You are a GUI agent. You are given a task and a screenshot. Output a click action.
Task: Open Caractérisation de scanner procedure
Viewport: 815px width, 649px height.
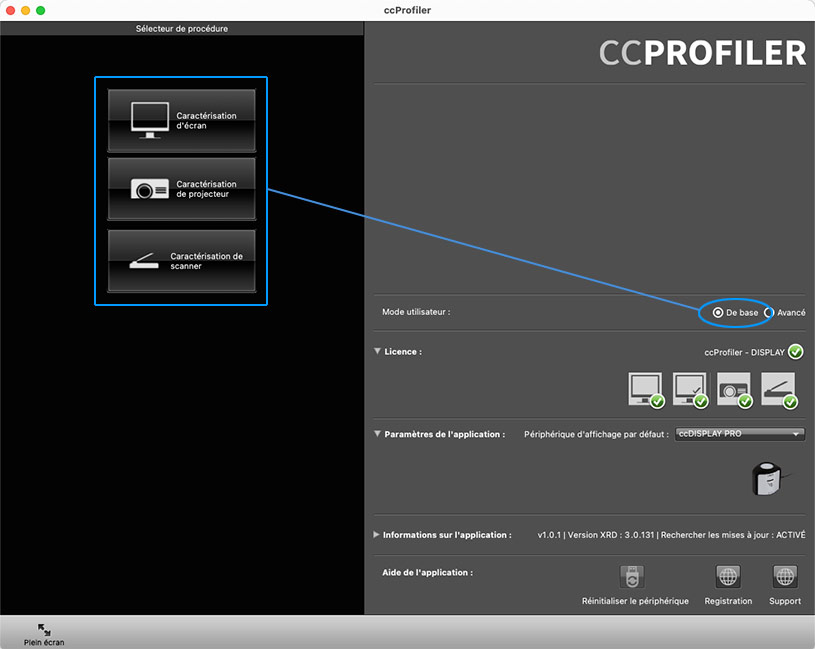click(x=181, y=261)
